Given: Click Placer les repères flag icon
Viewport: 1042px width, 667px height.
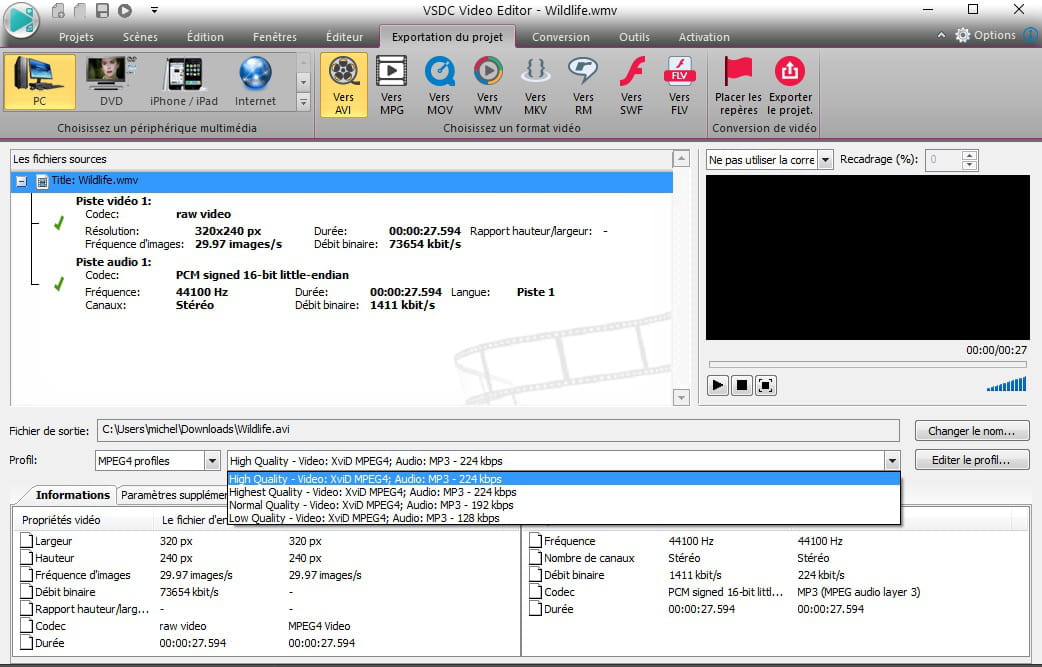Looking at the screenshot, I should pos(738,85).
